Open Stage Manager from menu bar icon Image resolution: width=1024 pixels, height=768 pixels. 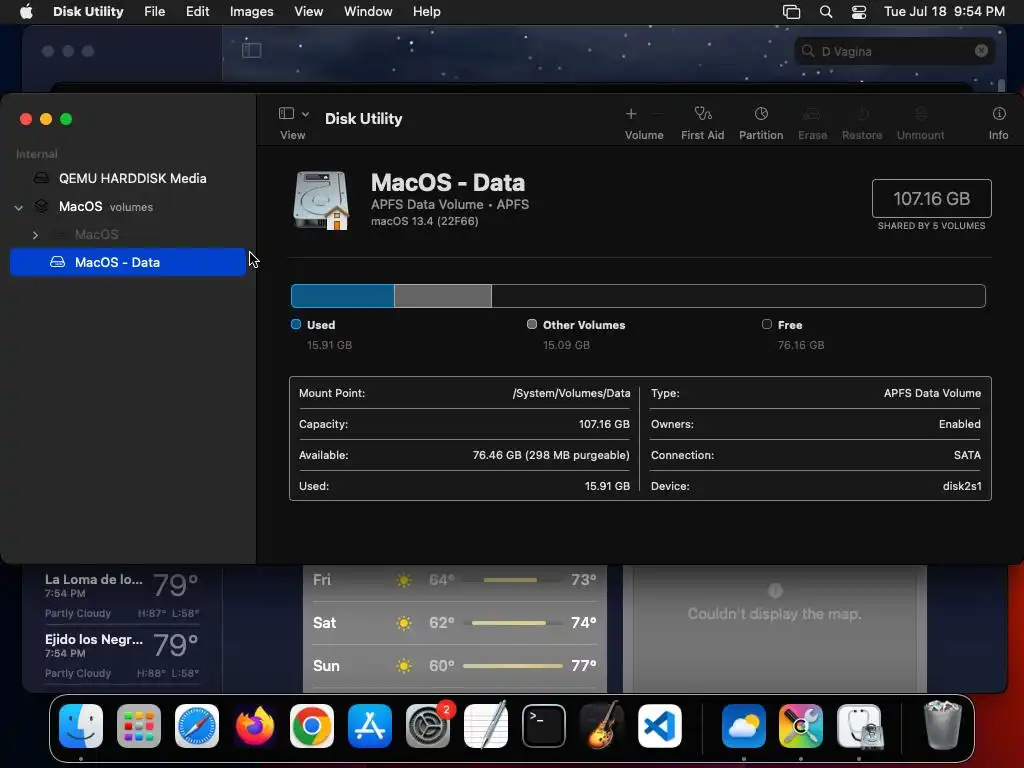pos(792,12)
